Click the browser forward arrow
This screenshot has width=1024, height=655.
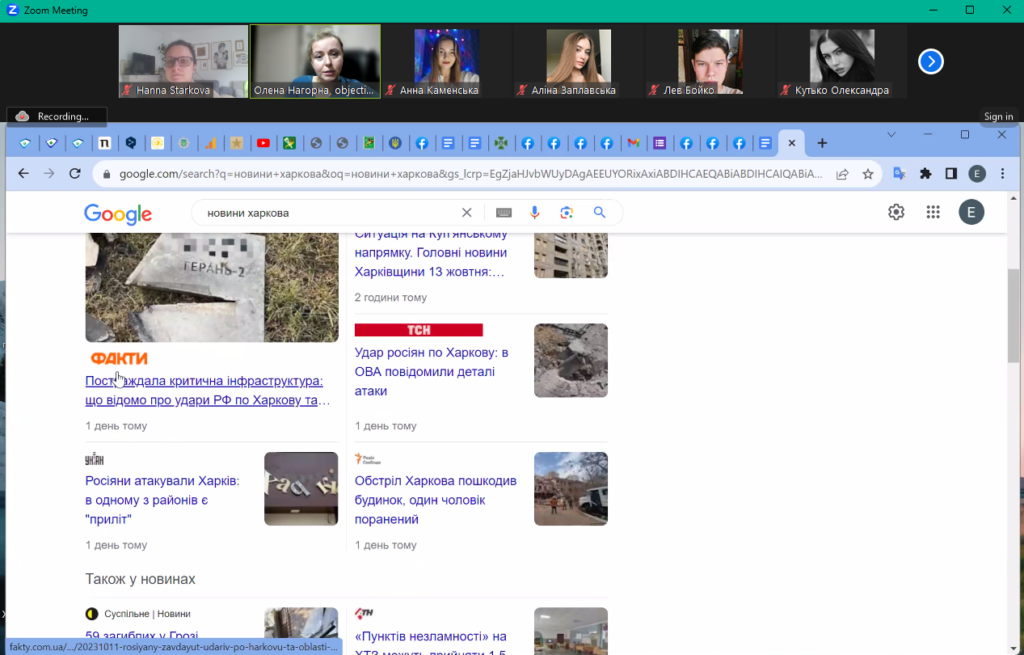(x=49, y=174)
